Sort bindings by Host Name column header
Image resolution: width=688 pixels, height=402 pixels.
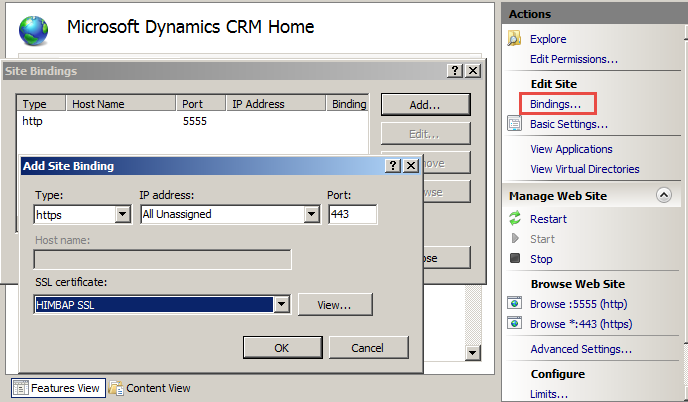(x=121, y=104)
